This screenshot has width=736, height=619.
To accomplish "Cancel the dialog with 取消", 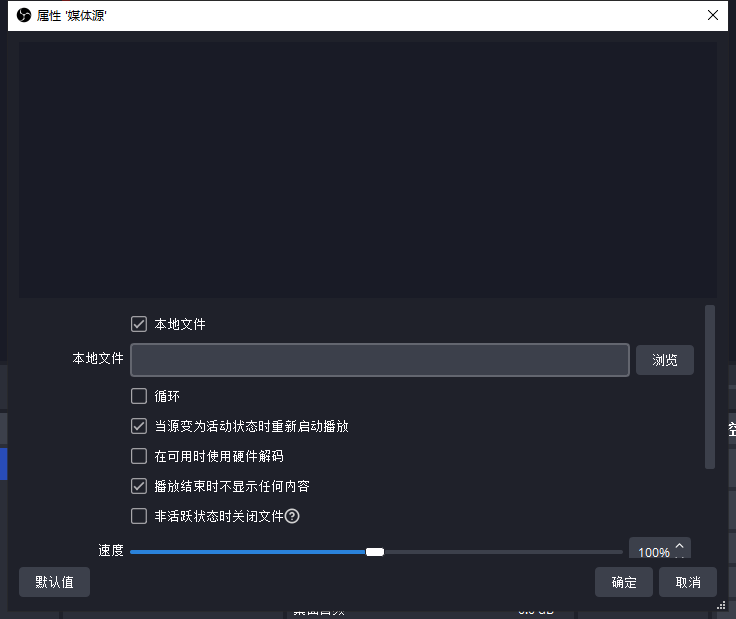I will (688, 582).
